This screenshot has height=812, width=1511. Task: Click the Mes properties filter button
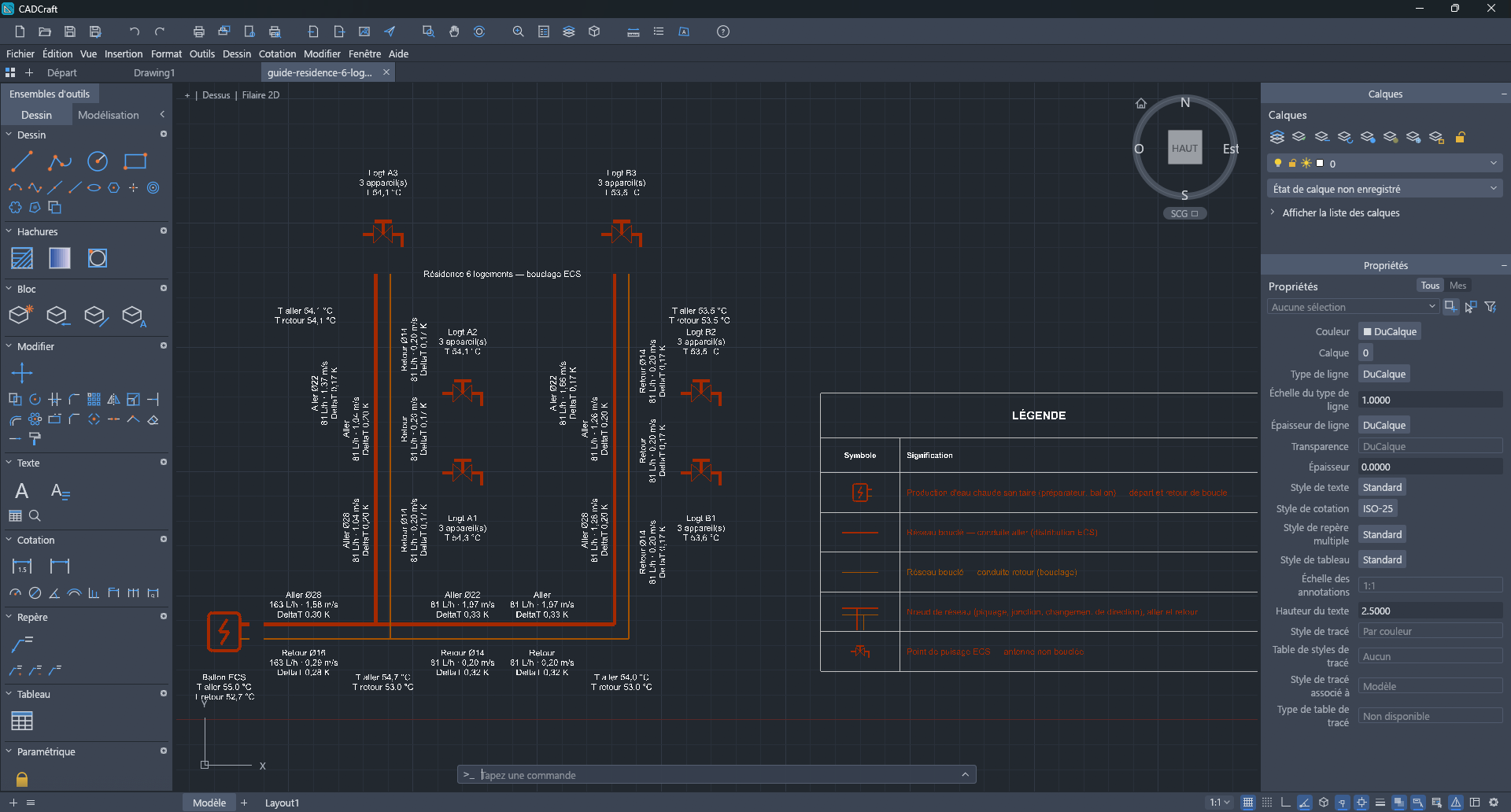pos(1457,286)
